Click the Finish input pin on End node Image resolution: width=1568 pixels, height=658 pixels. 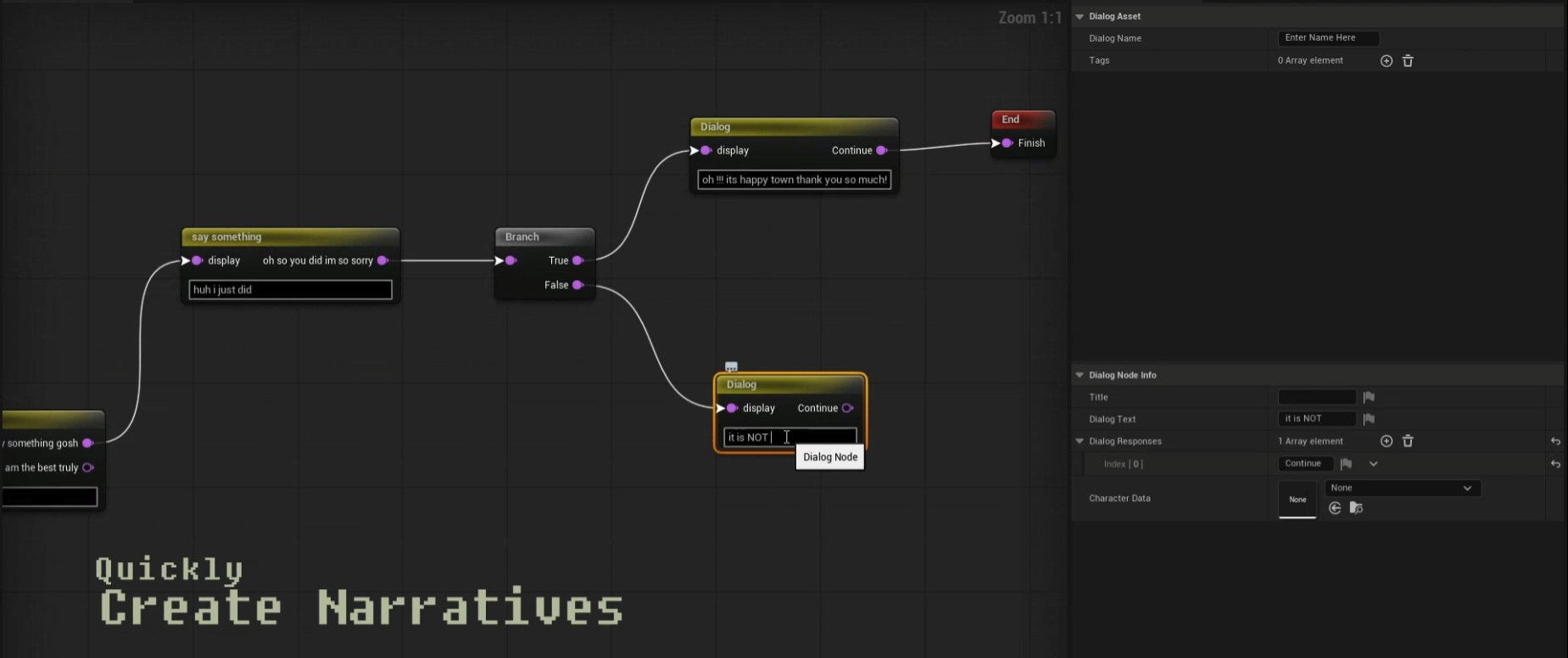coord(1007,143)
